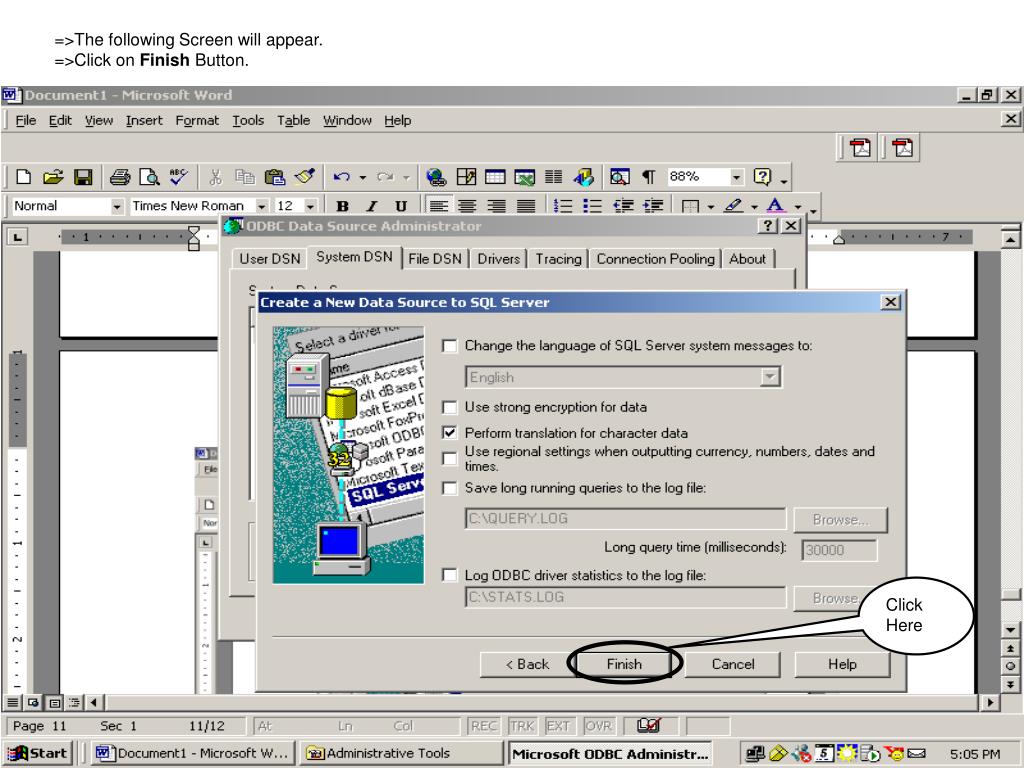Image resolution: width=1024 pixels, height=768 pixels.
Task: Open the English language combo box
Action: pos(624,377)
